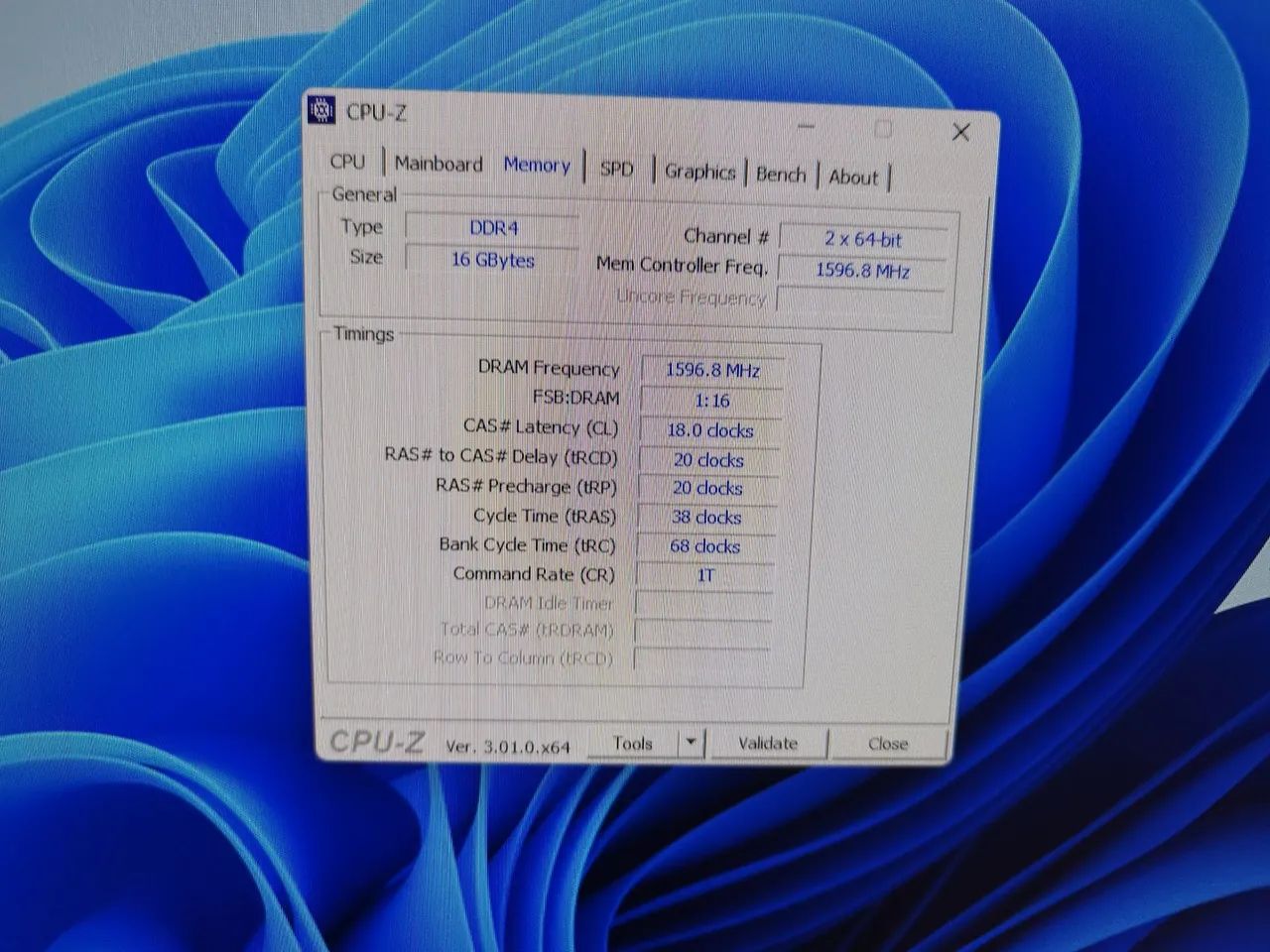Click the Command Rate (CR) label

click(x=534, y=574)
